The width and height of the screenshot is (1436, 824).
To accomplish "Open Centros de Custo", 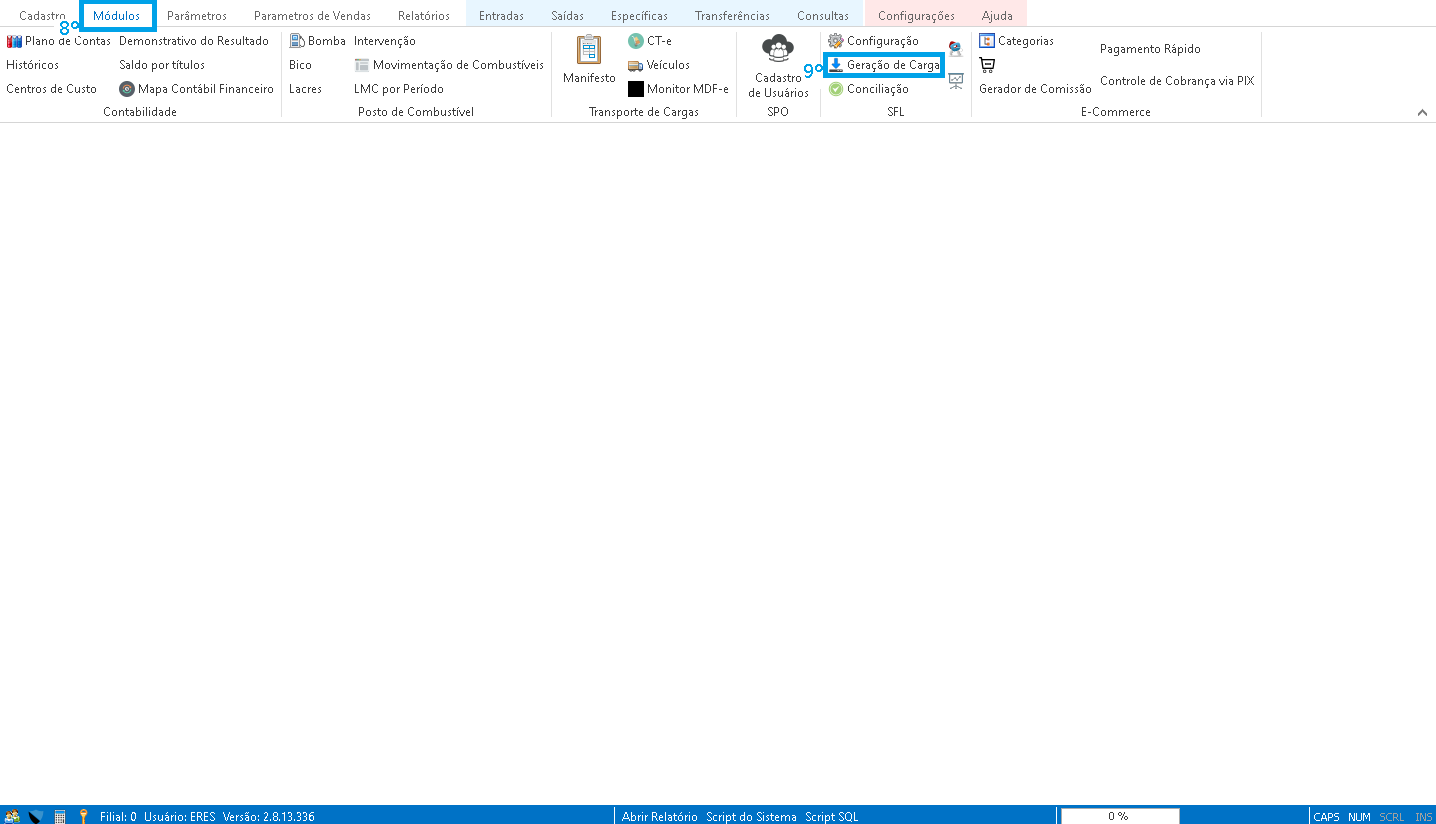I will coord(51,89).
